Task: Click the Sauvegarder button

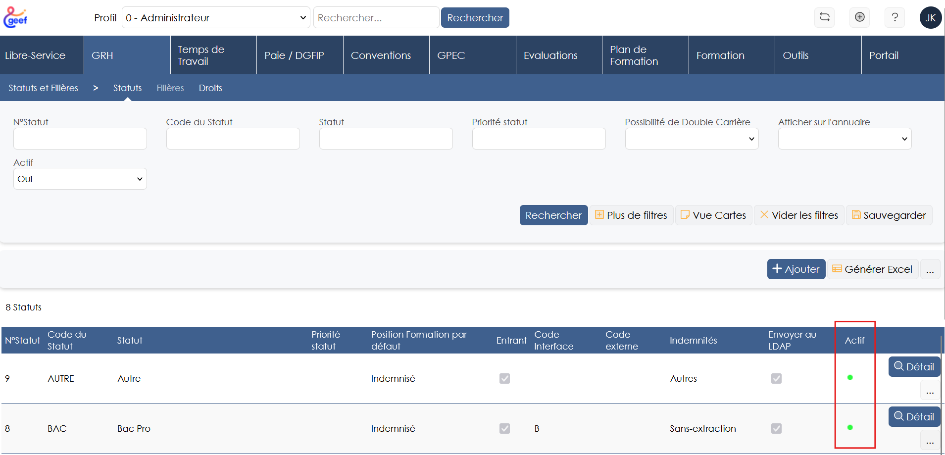Action: click(x=889, y=215)
